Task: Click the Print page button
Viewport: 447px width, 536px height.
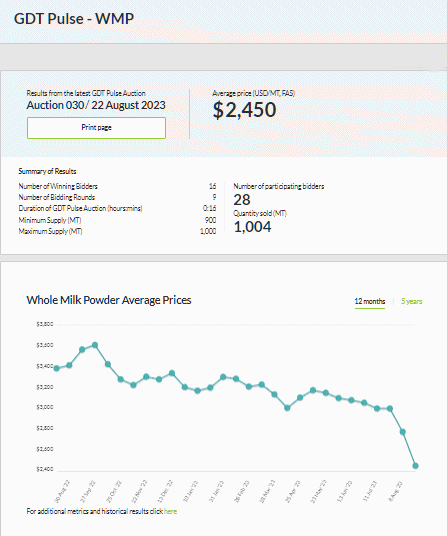Action: pyautogui.click(x=96, y=128)
